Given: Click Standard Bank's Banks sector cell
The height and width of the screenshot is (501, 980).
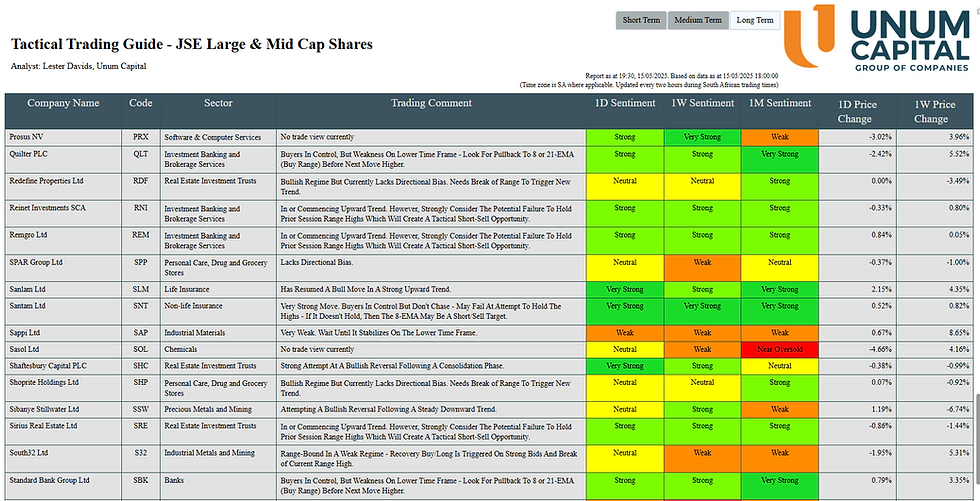Looking at the screenshot, I should (218, 486).
